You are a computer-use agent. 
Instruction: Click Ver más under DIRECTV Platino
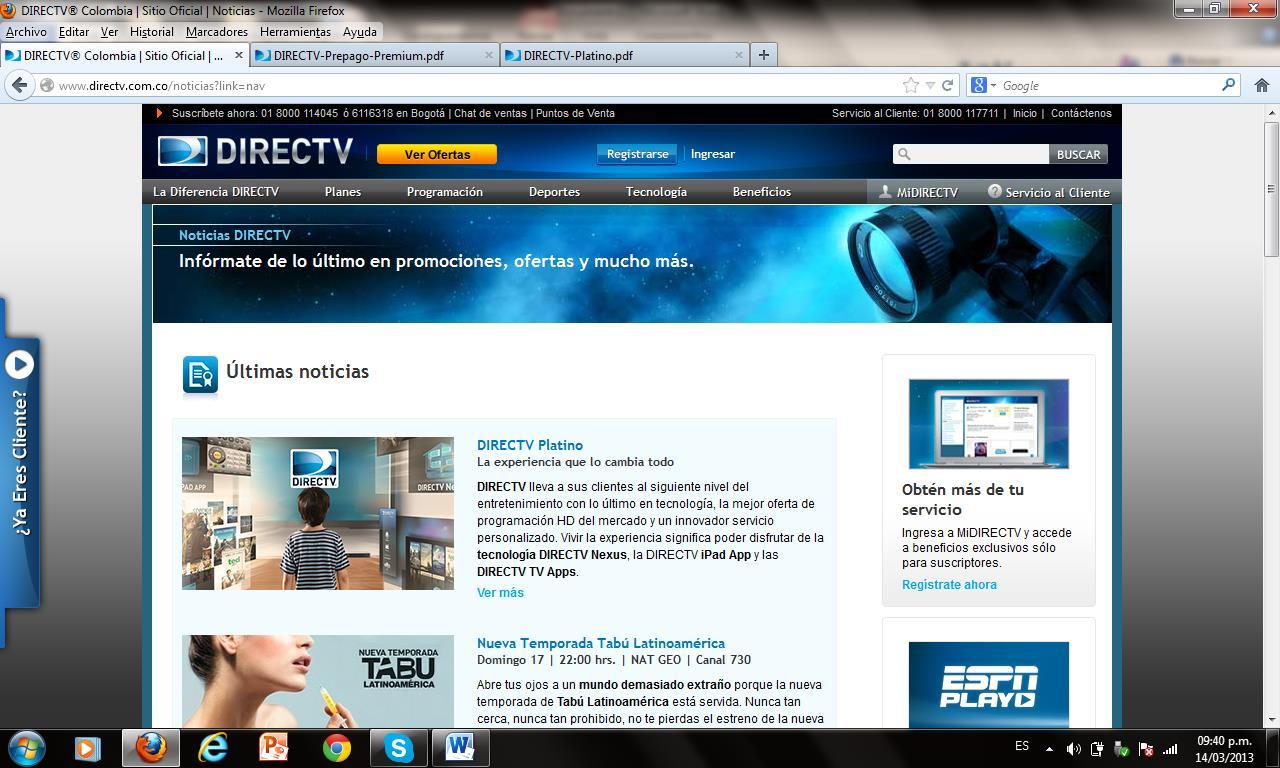(500, 592)
